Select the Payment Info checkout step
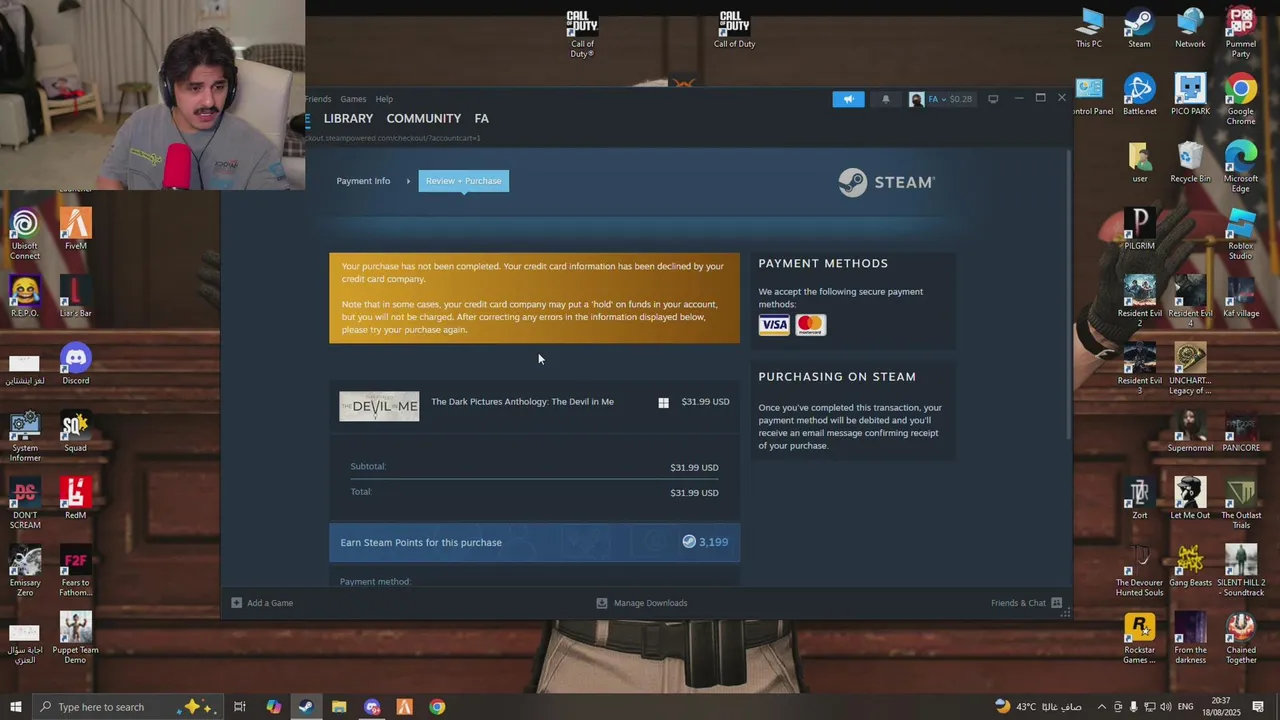 coord(363,181)
